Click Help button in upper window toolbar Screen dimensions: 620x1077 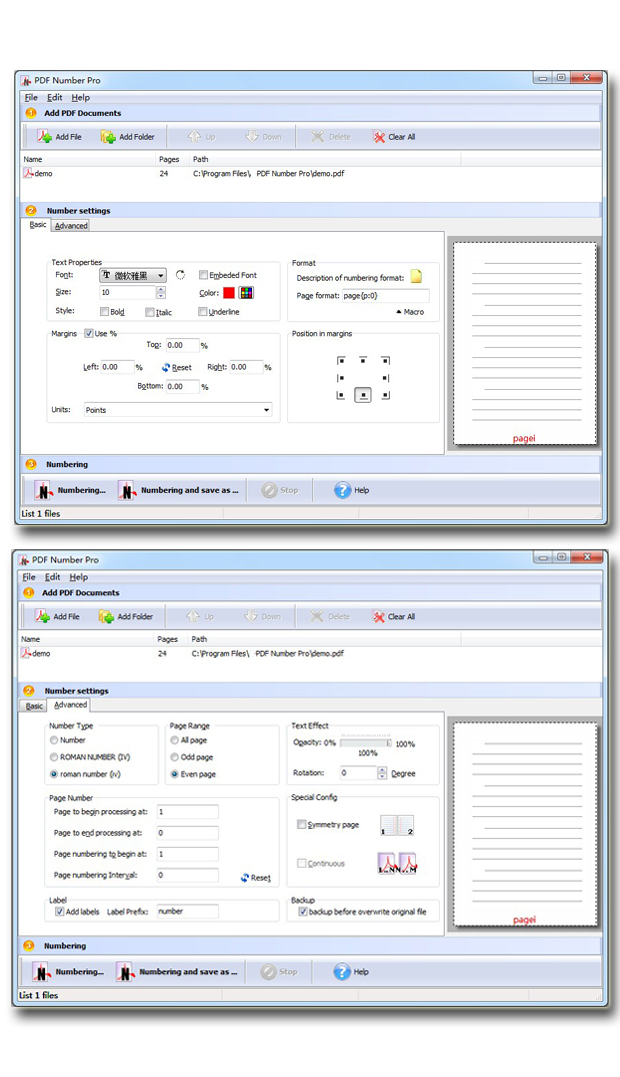pyautogui.click(x=352, y=490)
